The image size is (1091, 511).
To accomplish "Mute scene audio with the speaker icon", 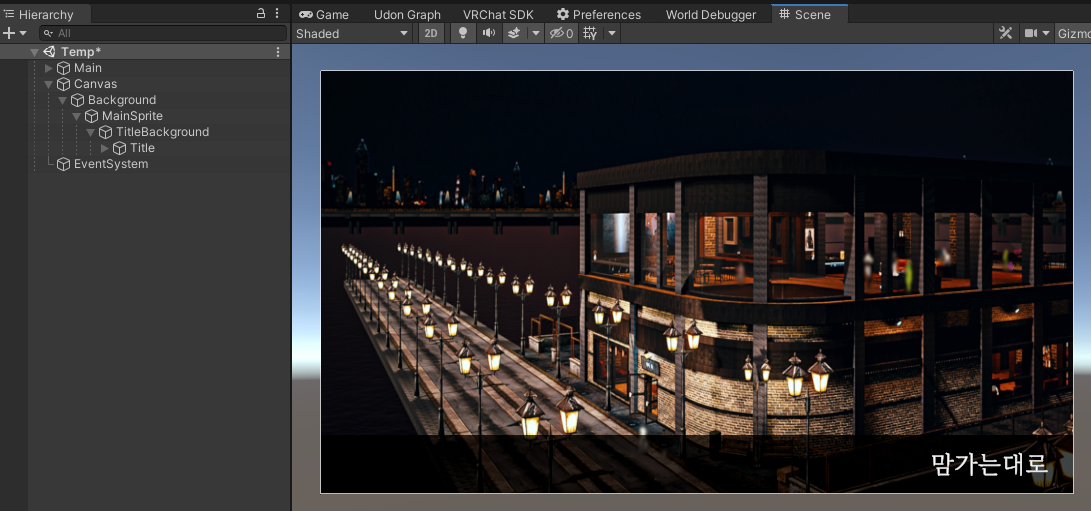I will [488, 33].
